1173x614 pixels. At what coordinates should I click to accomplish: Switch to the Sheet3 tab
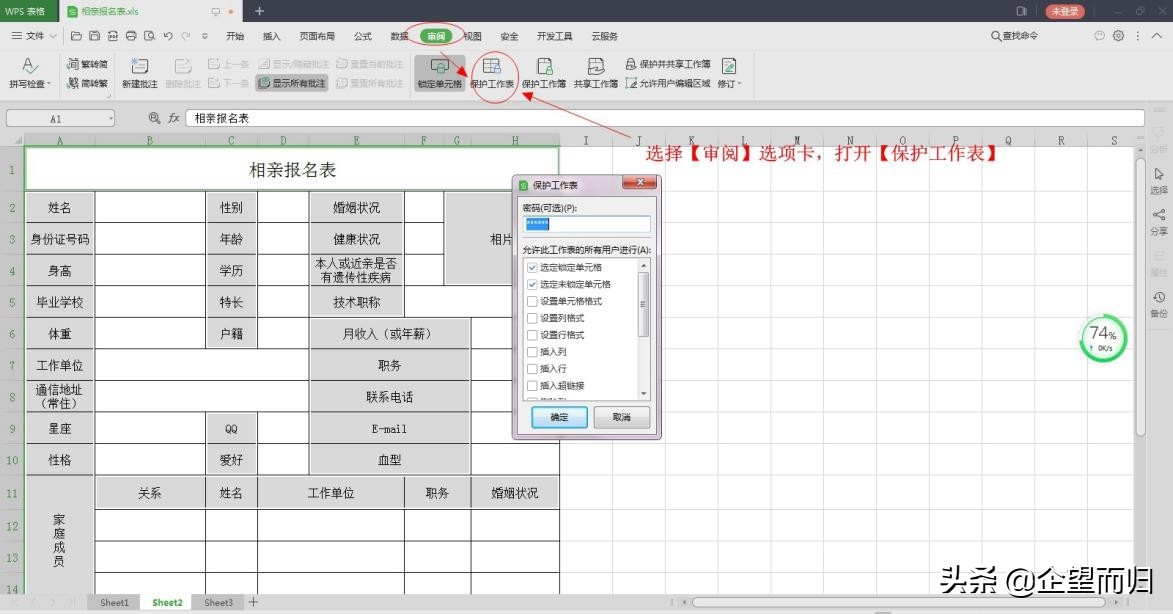pyautogui.click(x=218, y=602)
